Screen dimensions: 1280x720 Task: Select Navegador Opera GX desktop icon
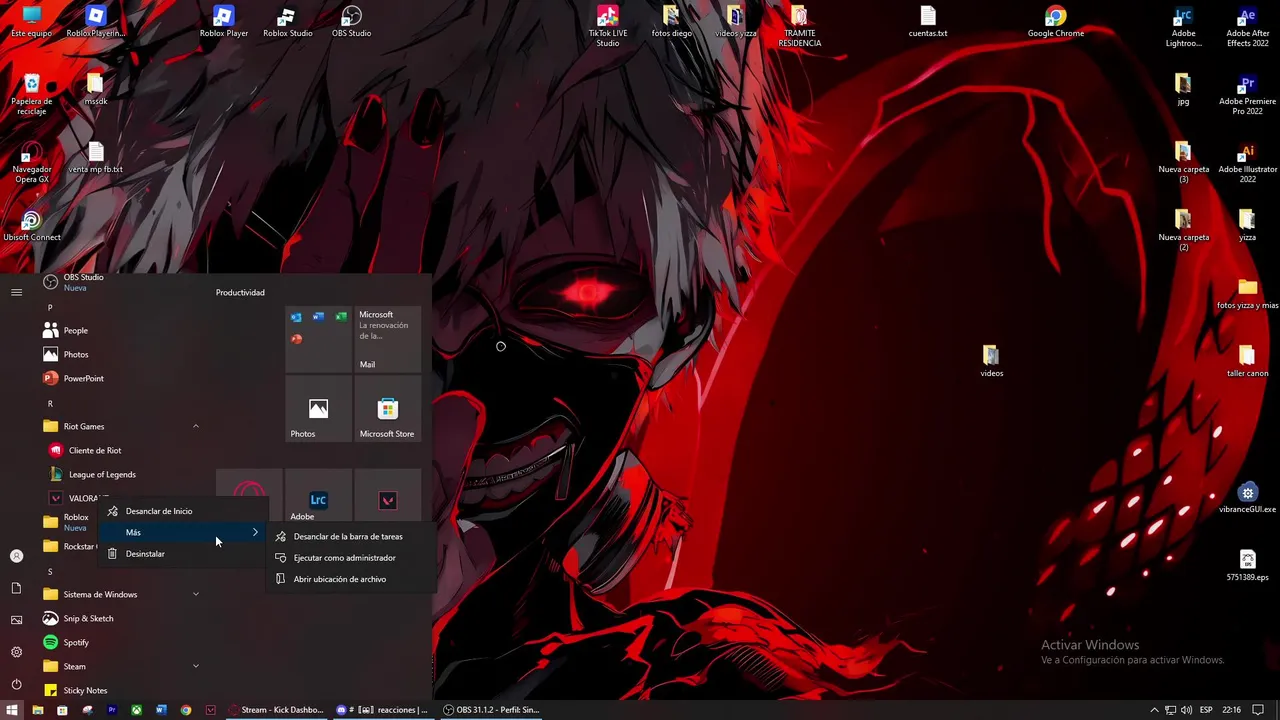[x=32, y=163]
